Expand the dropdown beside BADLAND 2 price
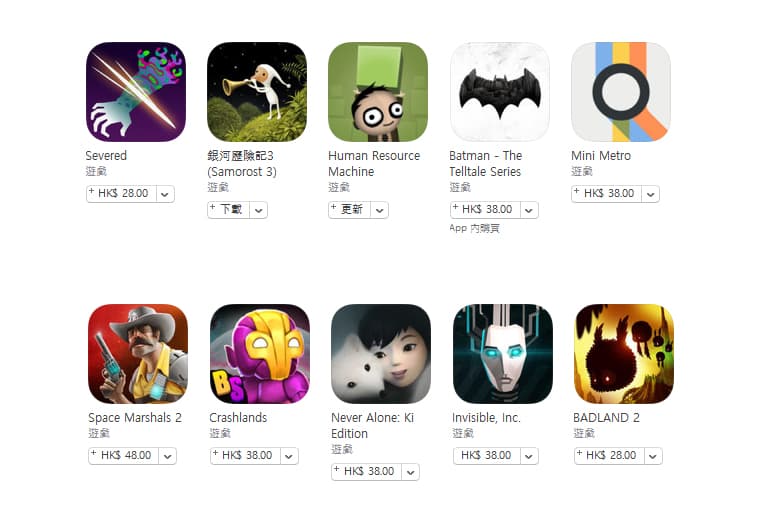This screenshot has height=515, width=773. (653, 456)
